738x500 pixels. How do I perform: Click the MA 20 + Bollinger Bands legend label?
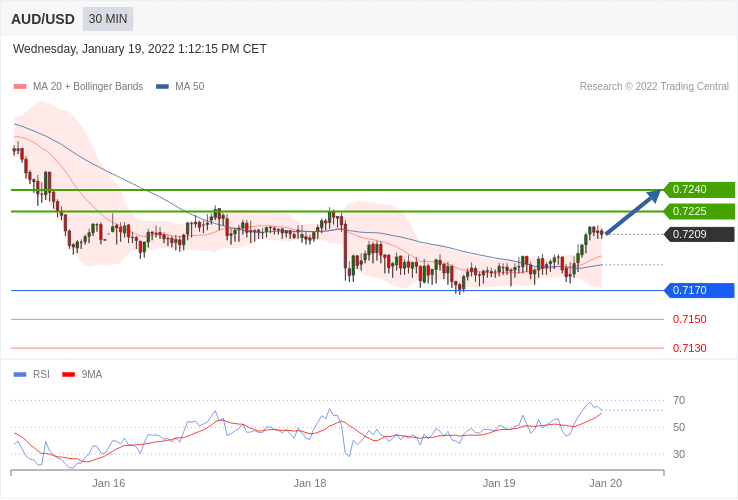[x=88, y=87]
